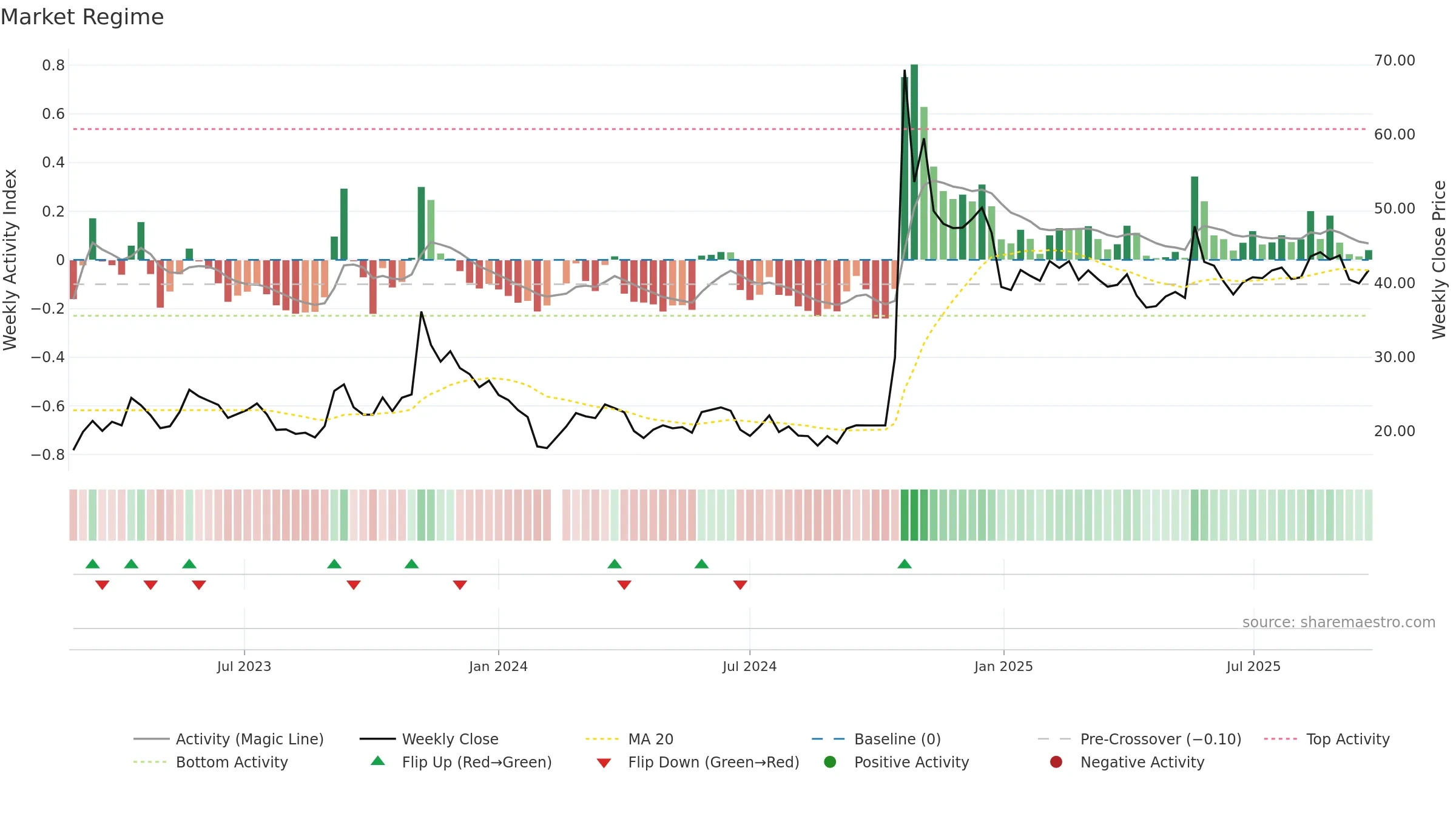
Task: Click the green Flip Up triangle in legend
Action: (378, 761)
